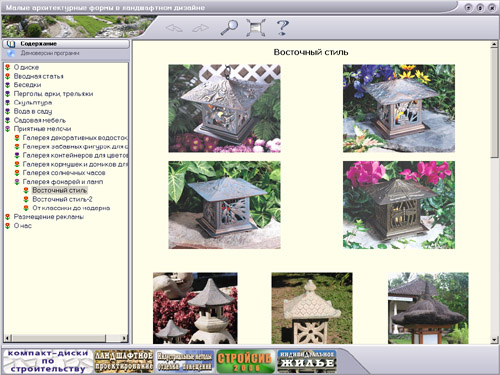Click the book icon beside Содержание
Screen dimensions: 500x375
pyautogui.click(x=11, y=44)
